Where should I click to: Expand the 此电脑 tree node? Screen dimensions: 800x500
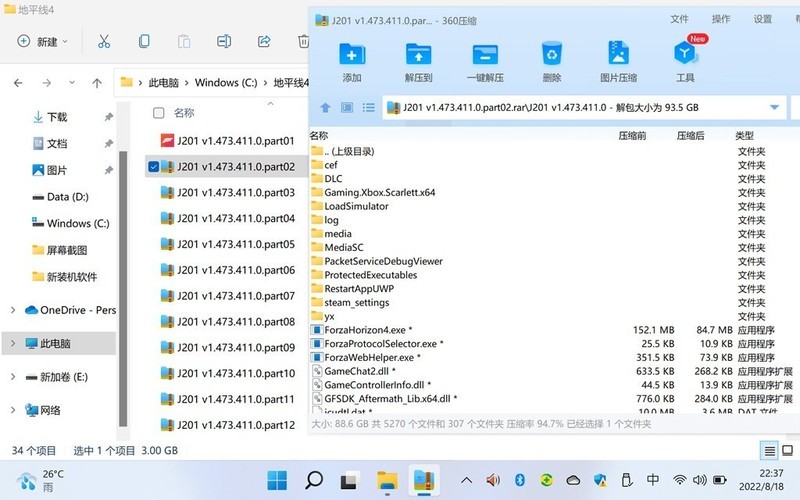tap(13, 343)
